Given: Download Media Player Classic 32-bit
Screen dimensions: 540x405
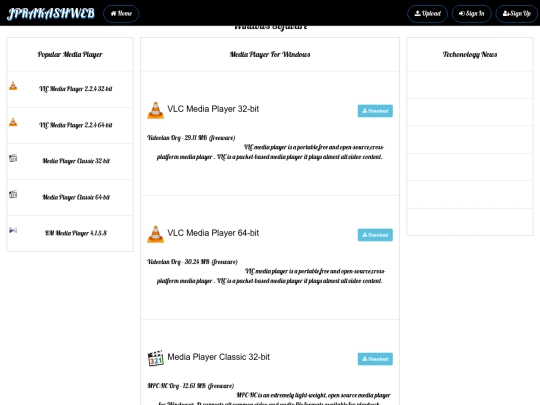Looking at the screenshot, I should [x=375, y=359].
